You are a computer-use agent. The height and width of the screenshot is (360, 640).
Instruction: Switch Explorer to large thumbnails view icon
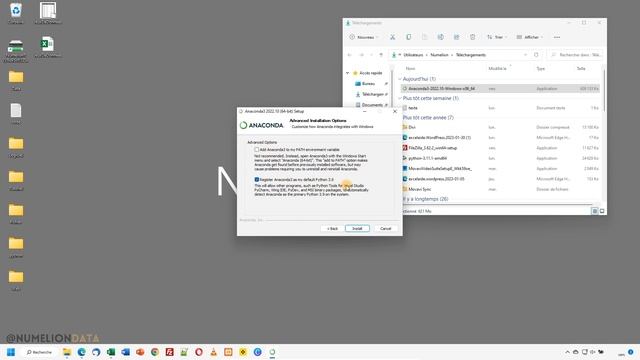click(602, 211)
